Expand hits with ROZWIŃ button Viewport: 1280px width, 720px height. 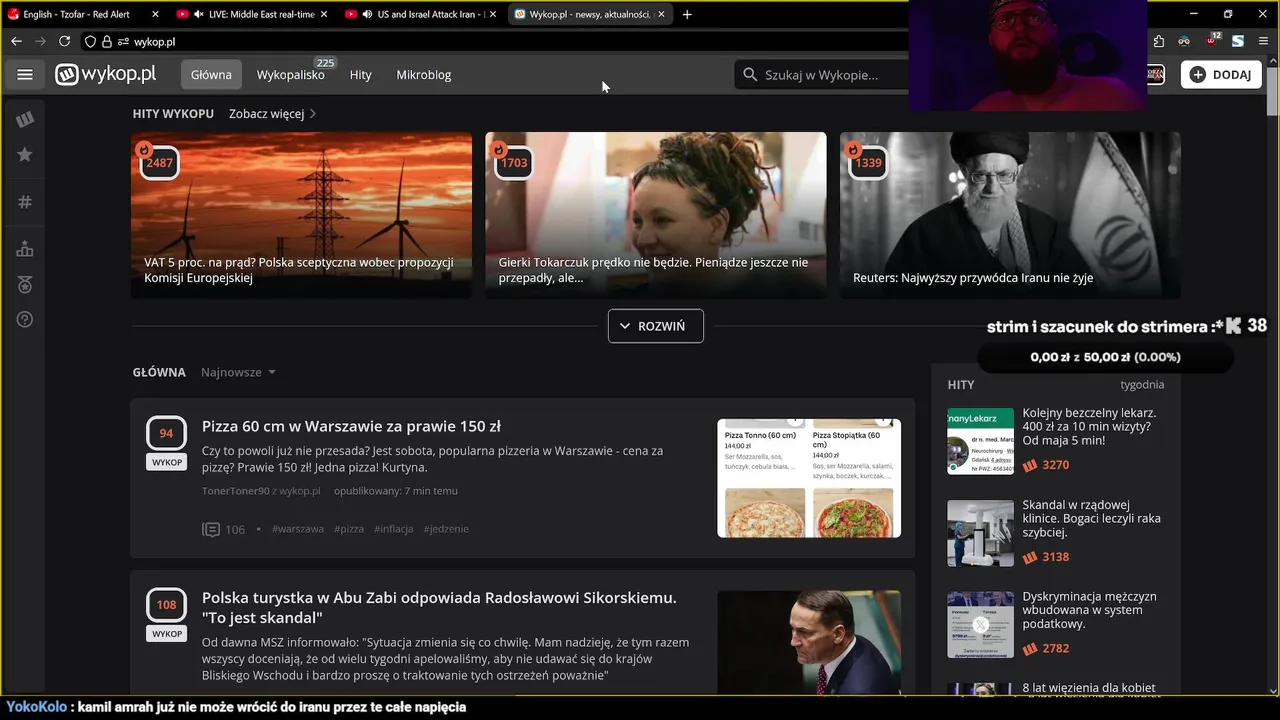pos(656,326)
